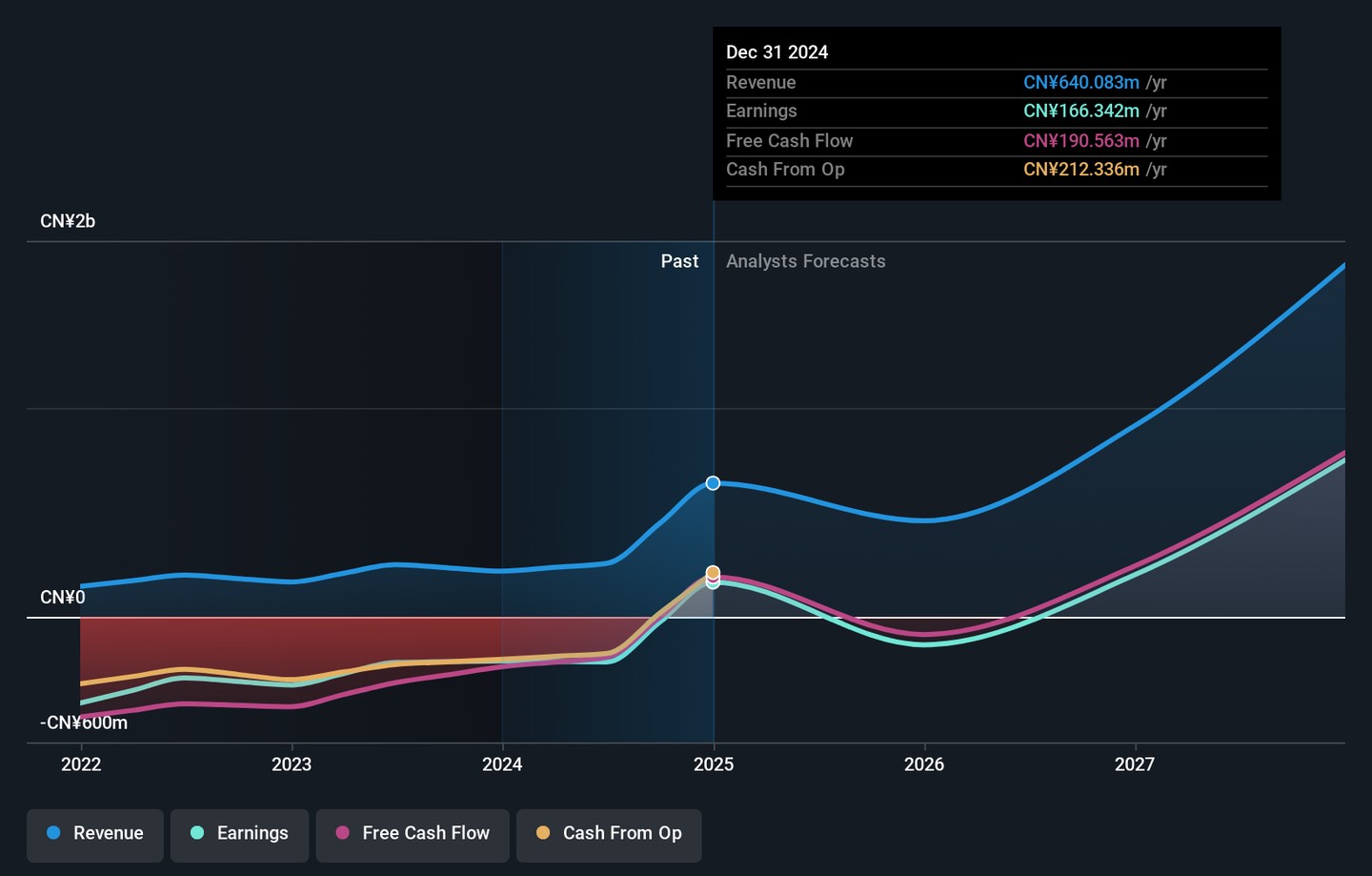The width and height of the screenshot is (1372, 876).
Task: Click the Revenue value CN¥640.083m in tooltip
Action: (1081, 83)
